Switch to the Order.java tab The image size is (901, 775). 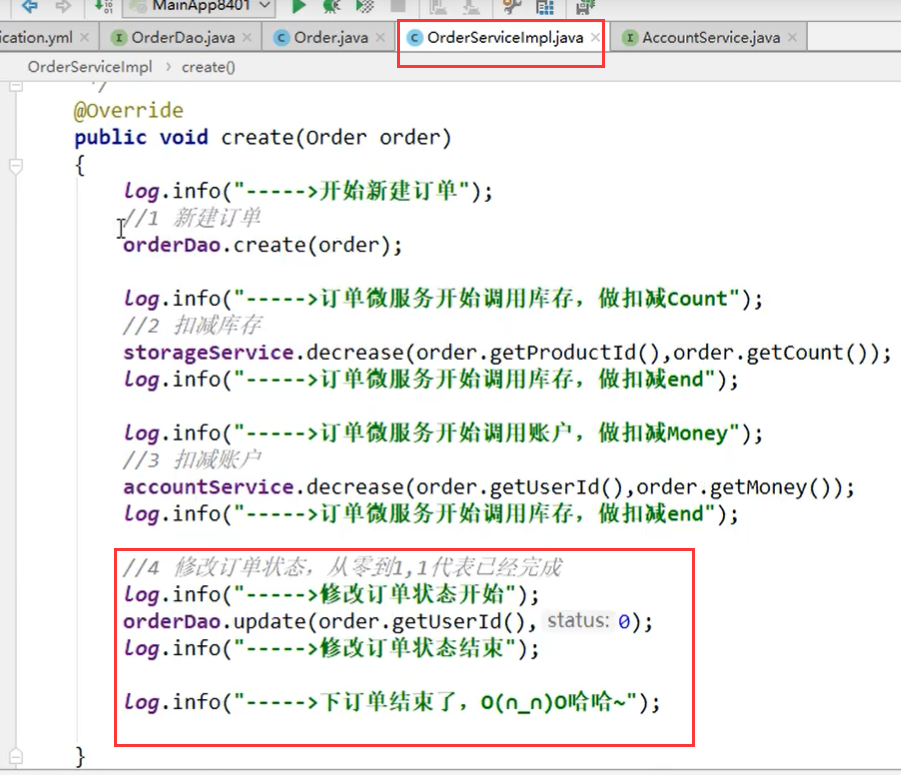(330, 37)
